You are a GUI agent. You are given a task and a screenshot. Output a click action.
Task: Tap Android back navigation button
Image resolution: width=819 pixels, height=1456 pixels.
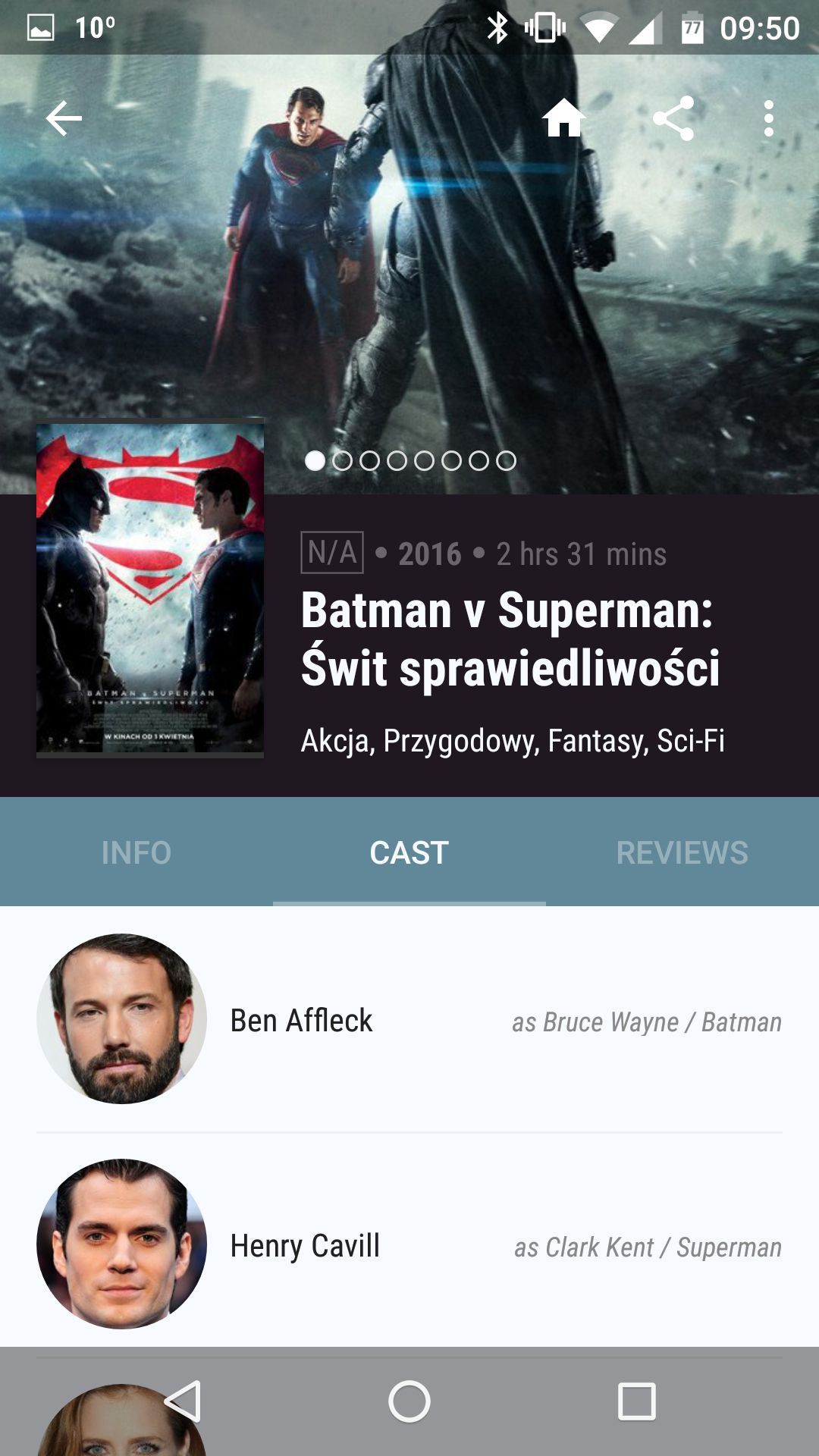[x=184, y=1401]
